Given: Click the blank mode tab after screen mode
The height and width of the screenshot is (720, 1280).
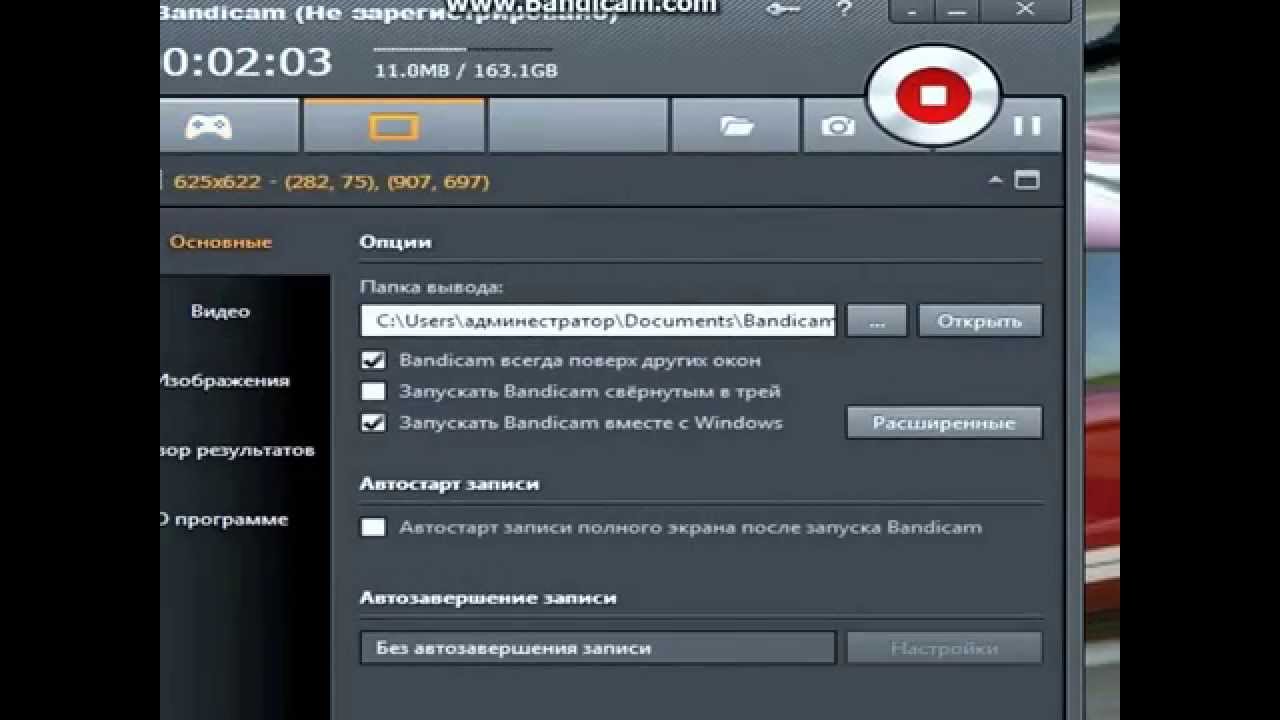Looking at the screenshot, I should tap(578, 126).
